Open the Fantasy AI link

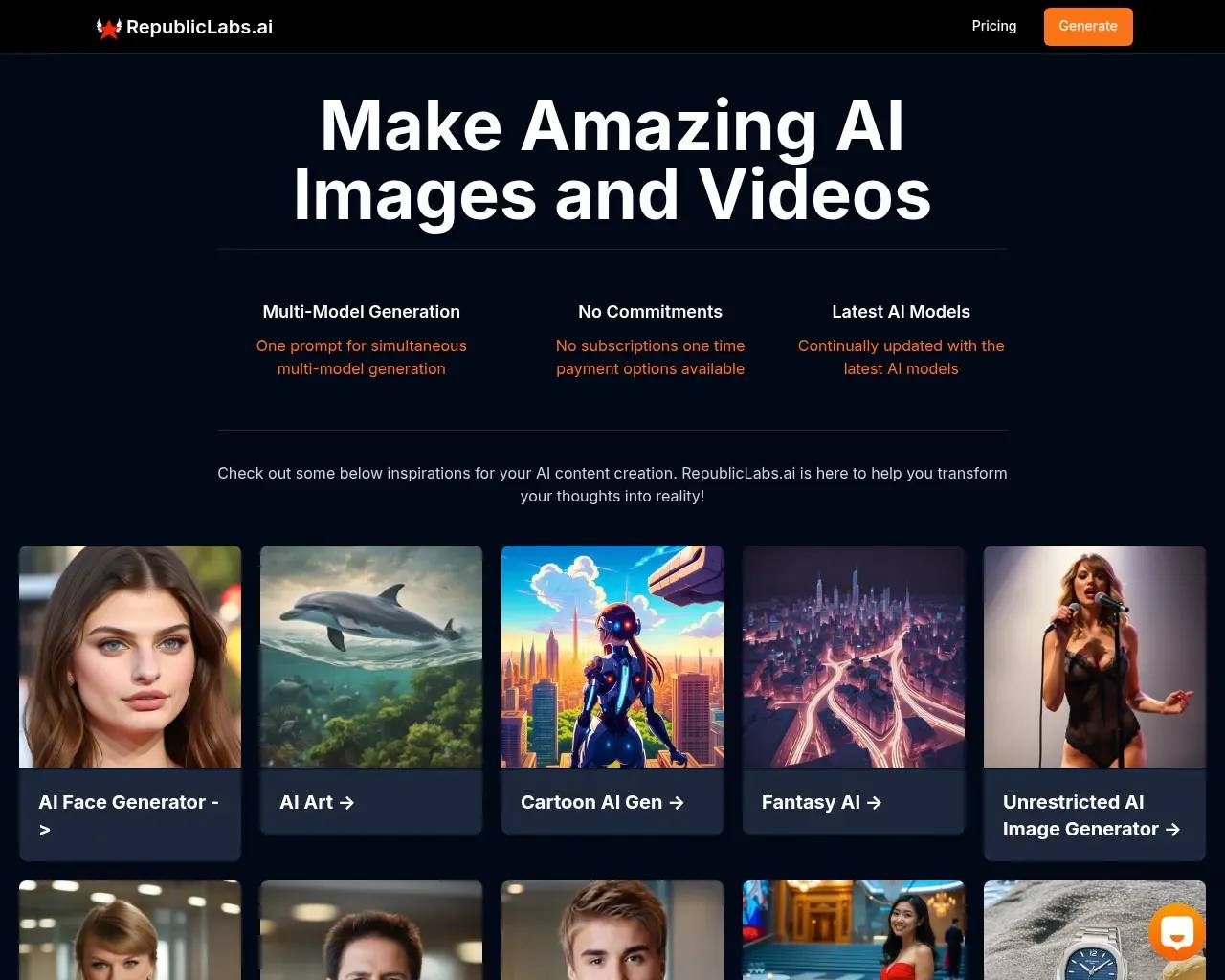(821, 802)
